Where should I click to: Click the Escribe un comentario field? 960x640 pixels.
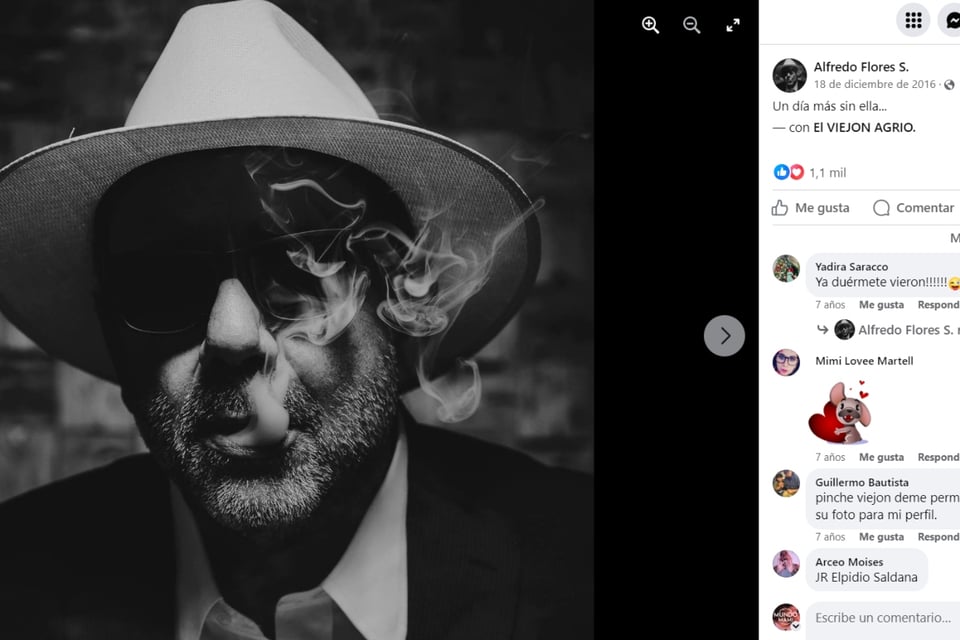coord(883,618)
